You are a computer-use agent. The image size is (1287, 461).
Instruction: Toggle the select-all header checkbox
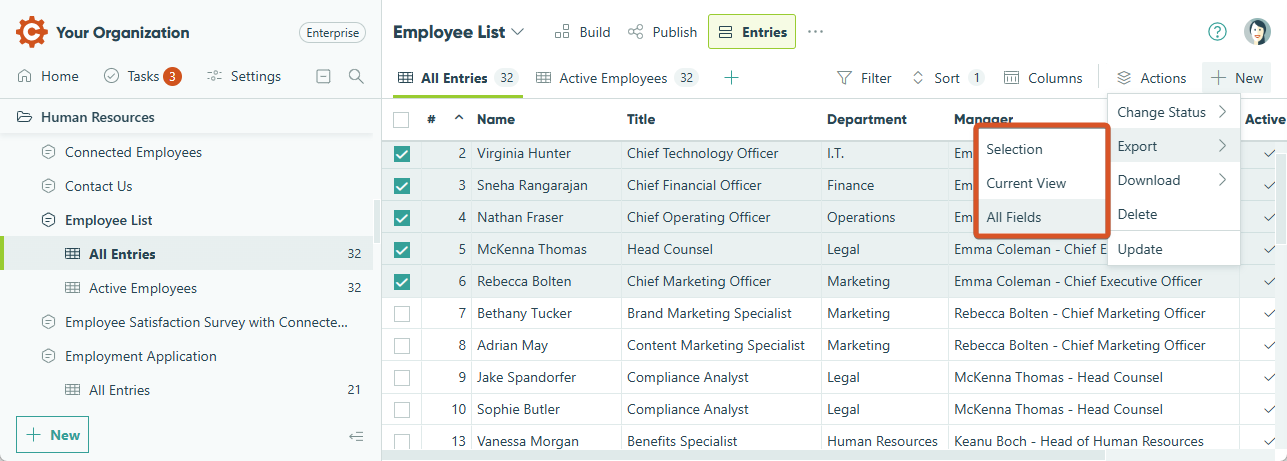(401, 120)
